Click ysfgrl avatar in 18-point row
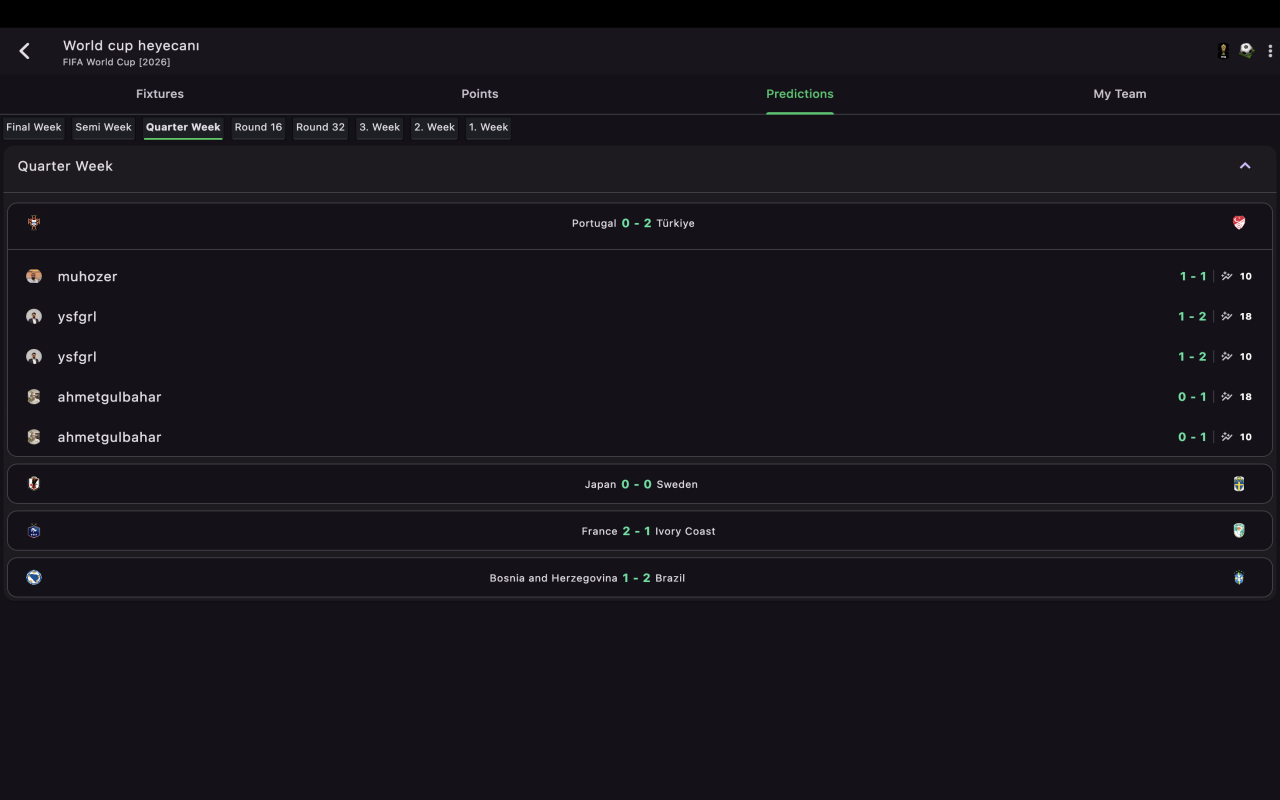This screenshot has height=800, width=1280. 34,316
